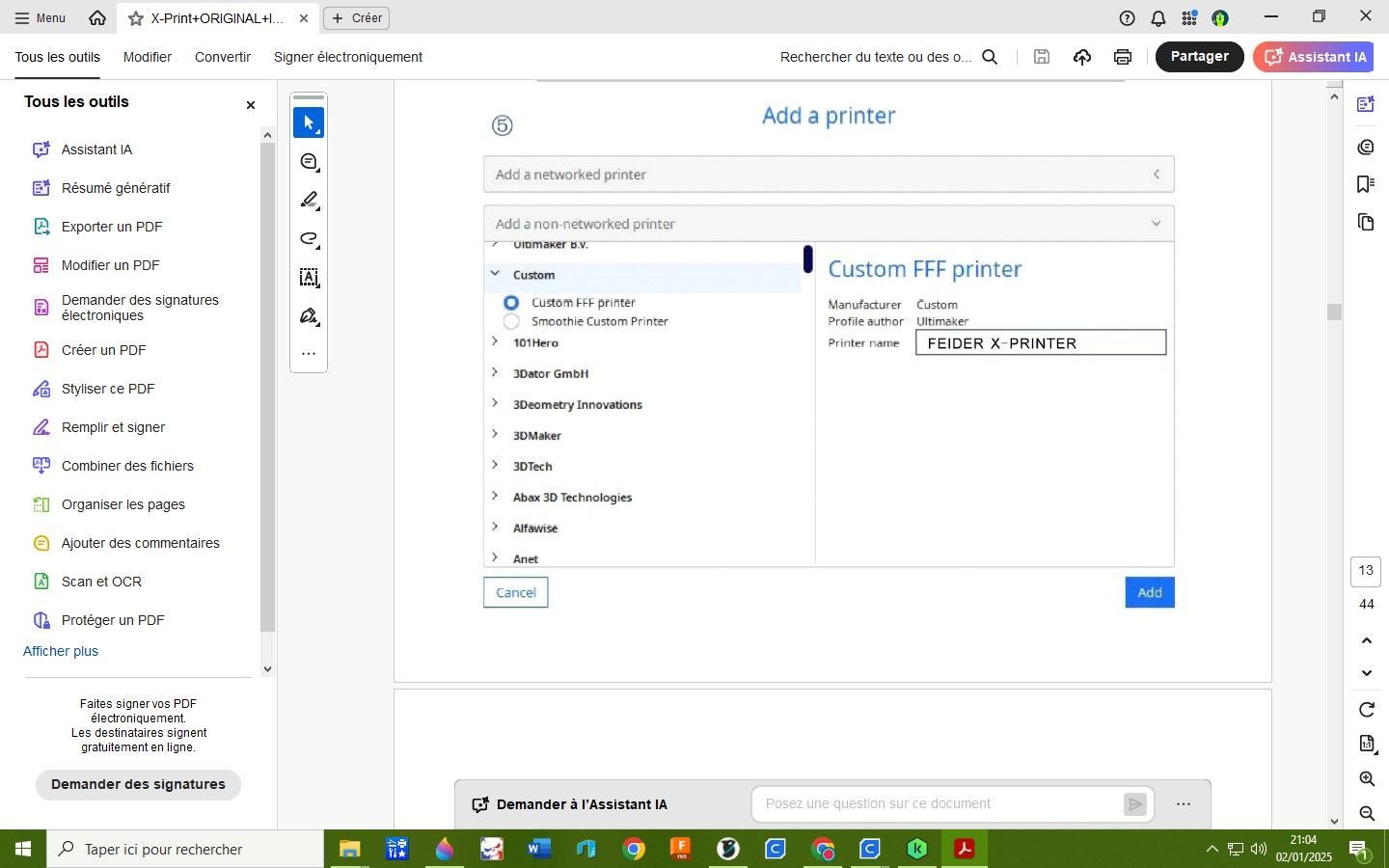
Task: Expand the 3DMaker group
Action: [495, 434]
